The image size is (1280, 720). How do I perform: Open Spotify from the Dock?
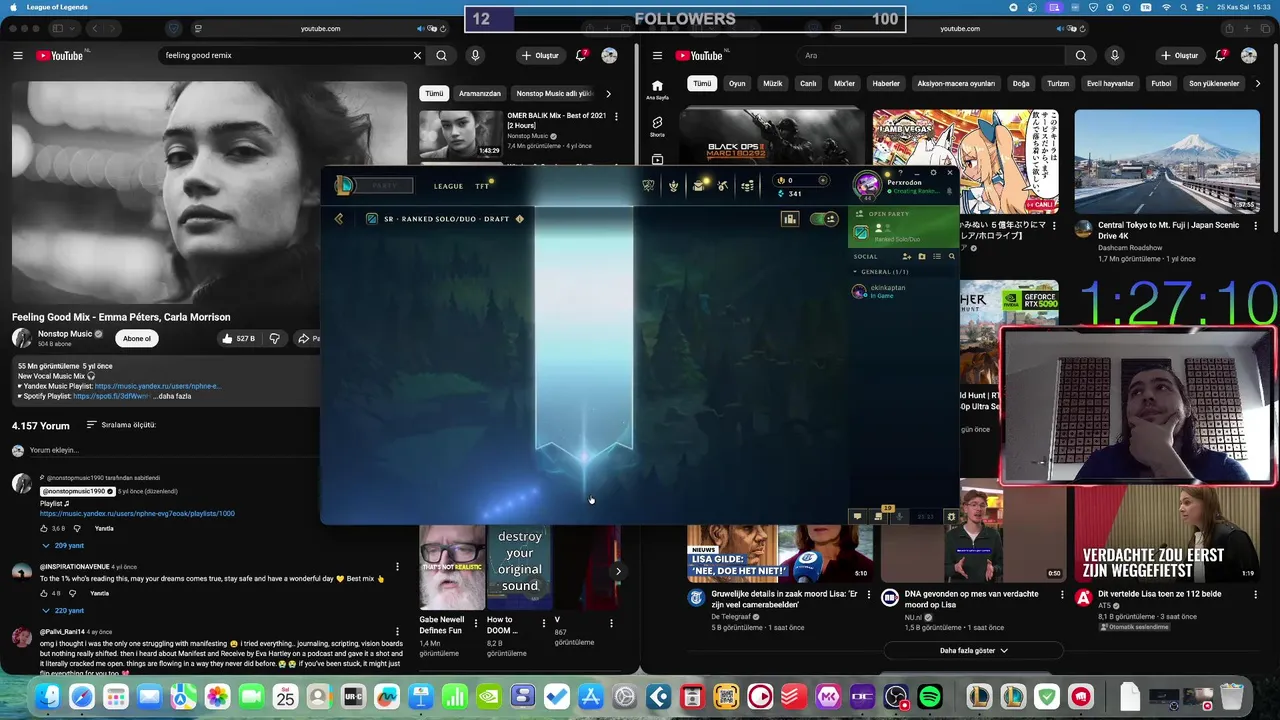coord(929,696)
